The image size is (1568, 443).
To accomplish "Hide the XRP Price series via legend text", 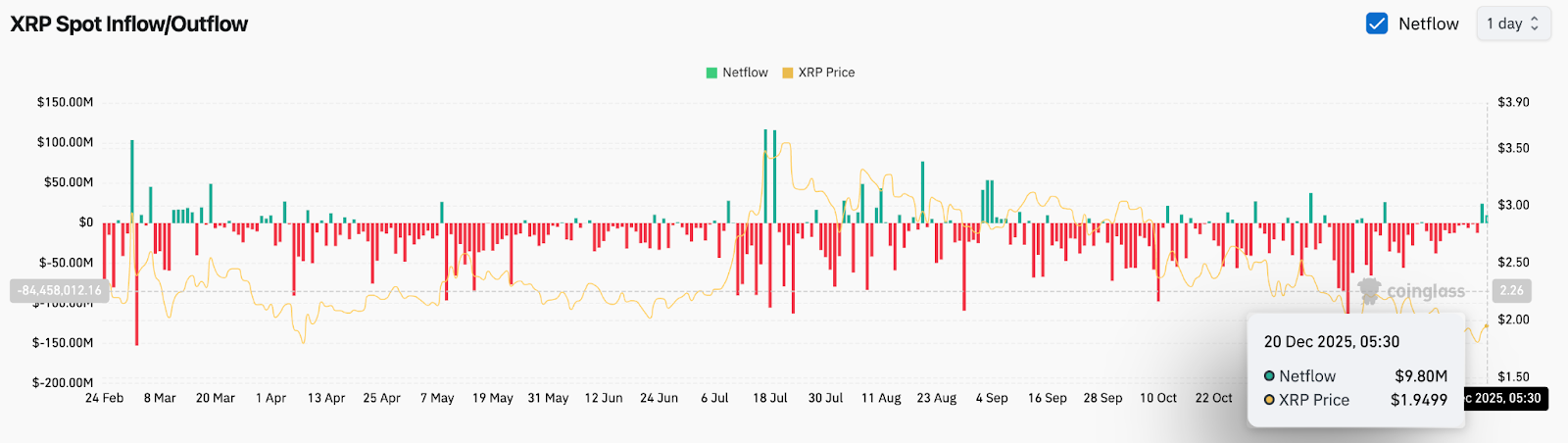I will [826, 73].
